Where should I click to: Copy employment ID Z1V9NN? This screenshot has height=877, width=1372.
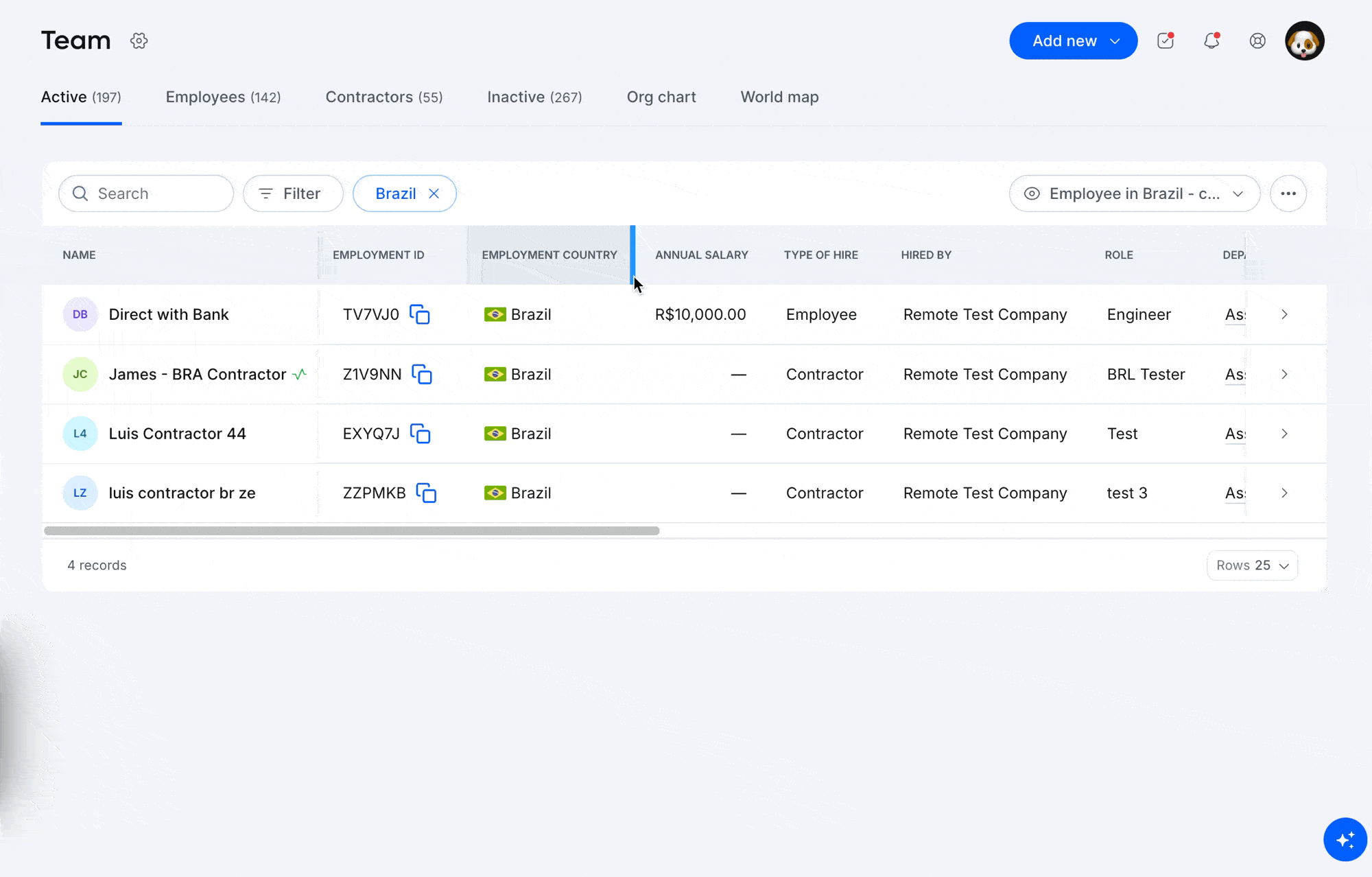coord(423,375)
